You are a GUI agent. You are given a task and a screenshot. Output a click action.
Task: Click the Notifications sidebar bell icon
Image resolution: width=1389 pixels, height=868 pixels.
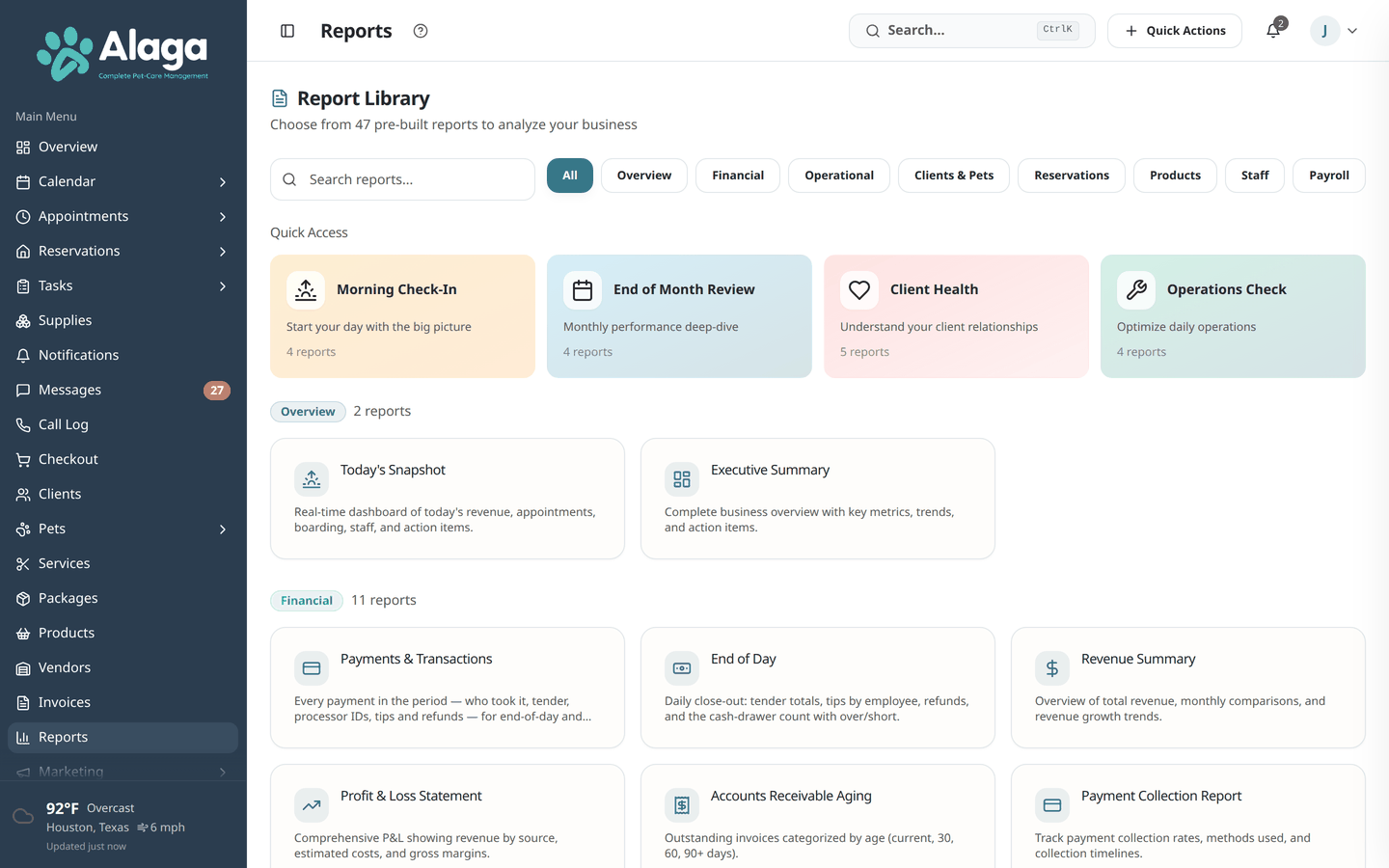(x=23, y=356)
